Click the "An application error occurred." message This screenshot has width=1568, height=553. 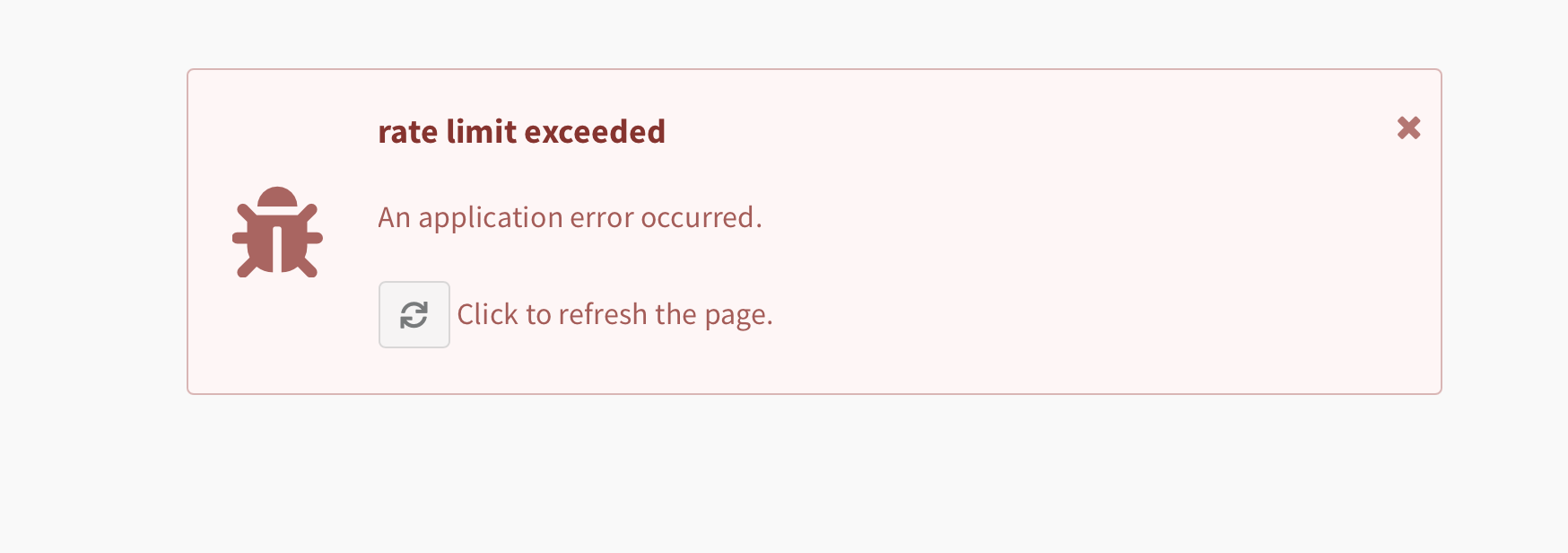570,217
